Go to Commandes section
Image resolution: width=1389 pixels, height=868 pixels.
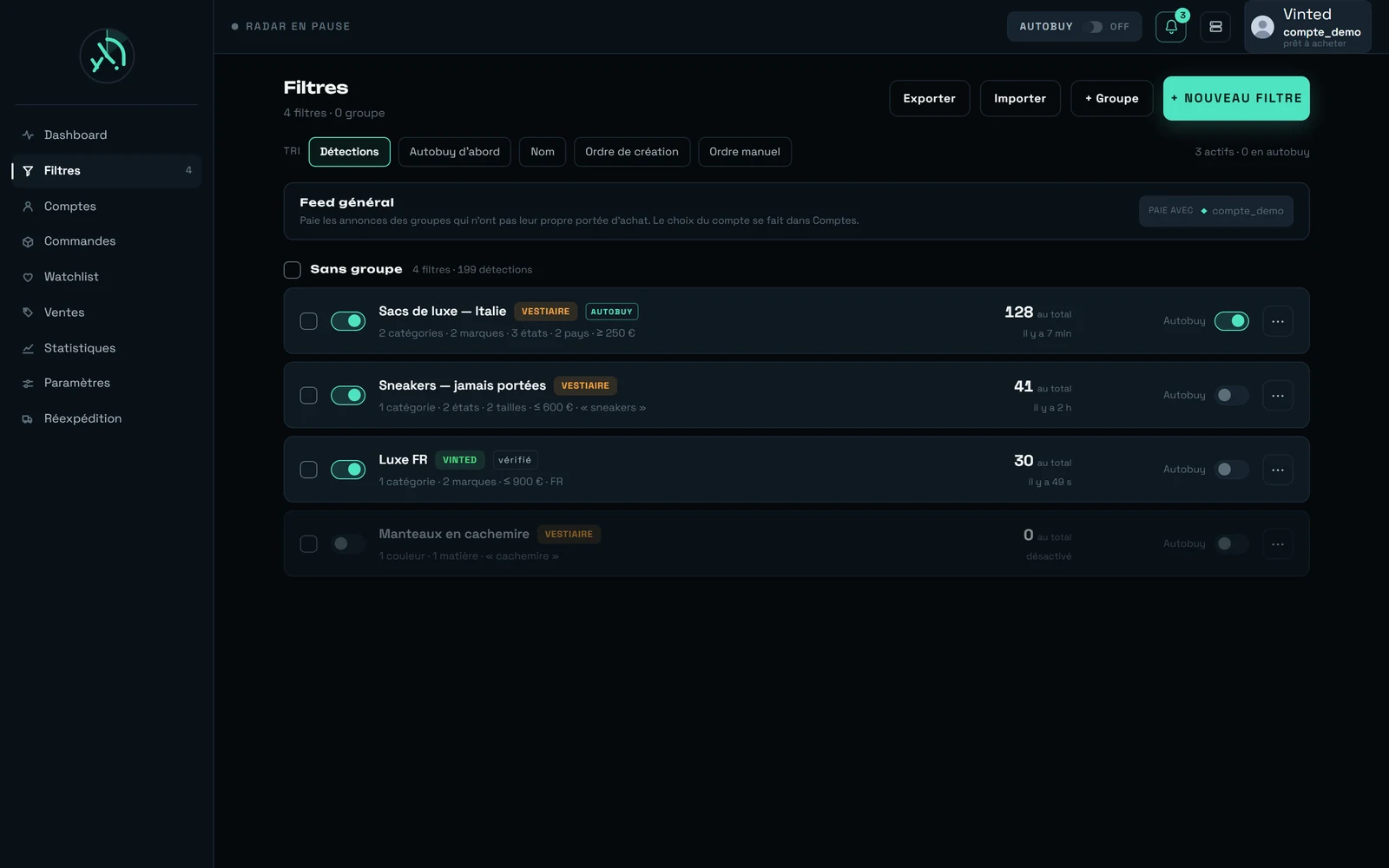pos(107,241)
